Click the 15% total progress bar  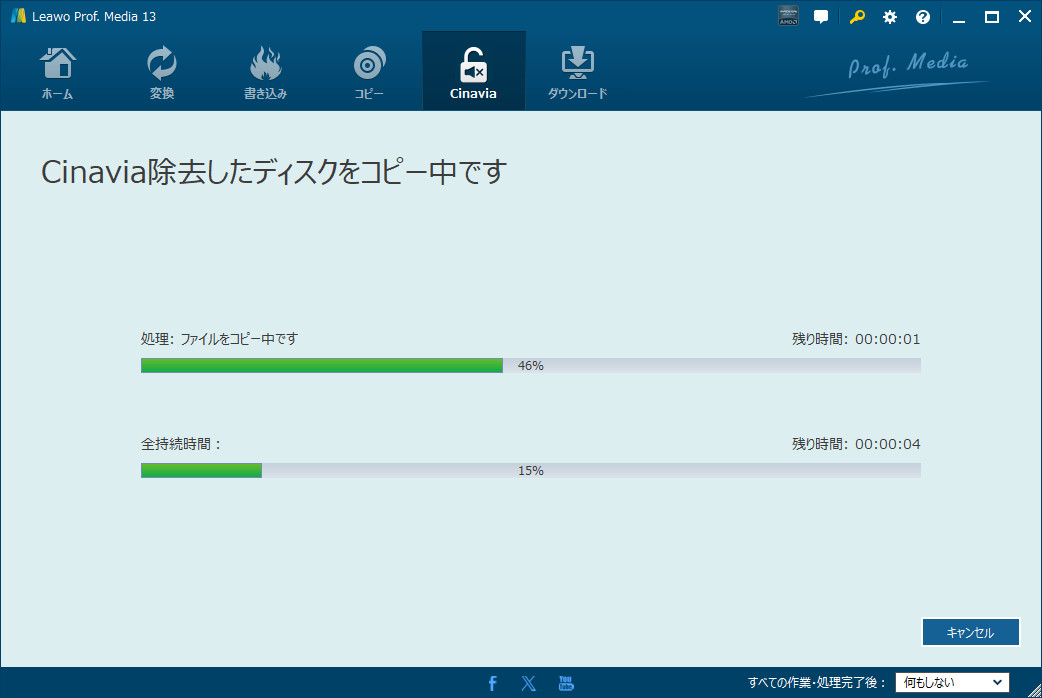click(x=530, y=470)
